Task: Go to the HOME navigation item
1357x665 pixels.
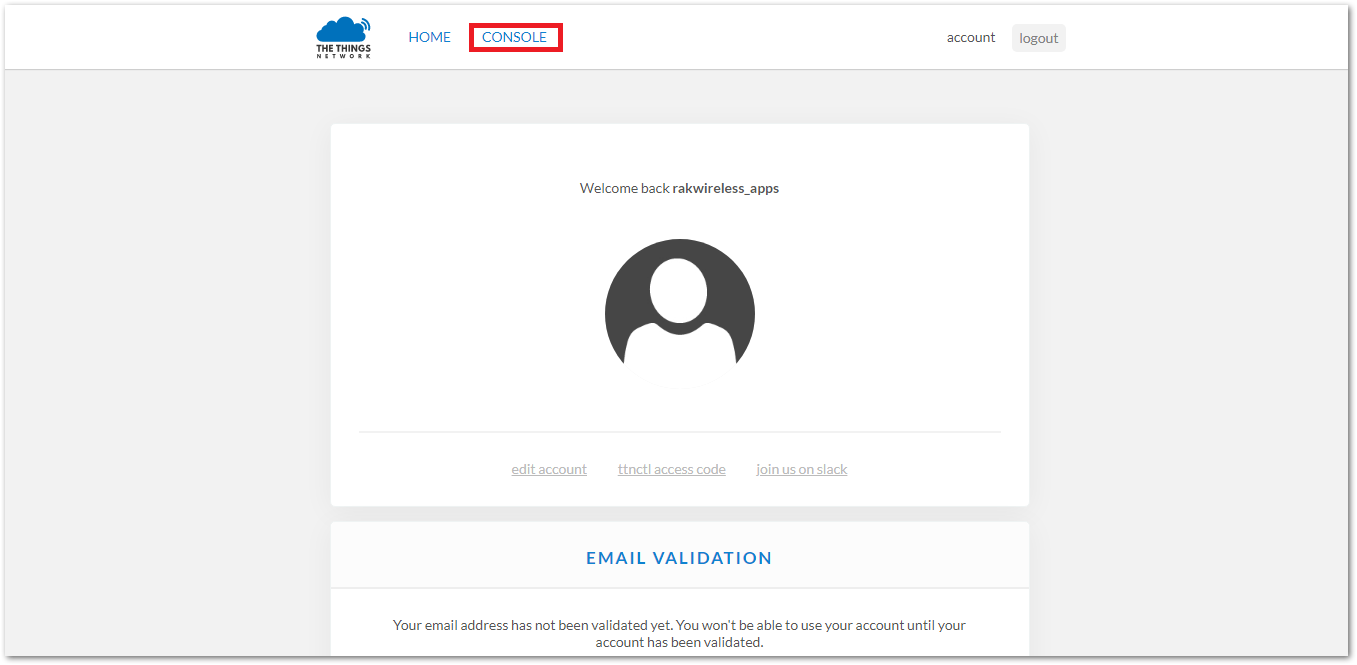Action: [429, 37]
